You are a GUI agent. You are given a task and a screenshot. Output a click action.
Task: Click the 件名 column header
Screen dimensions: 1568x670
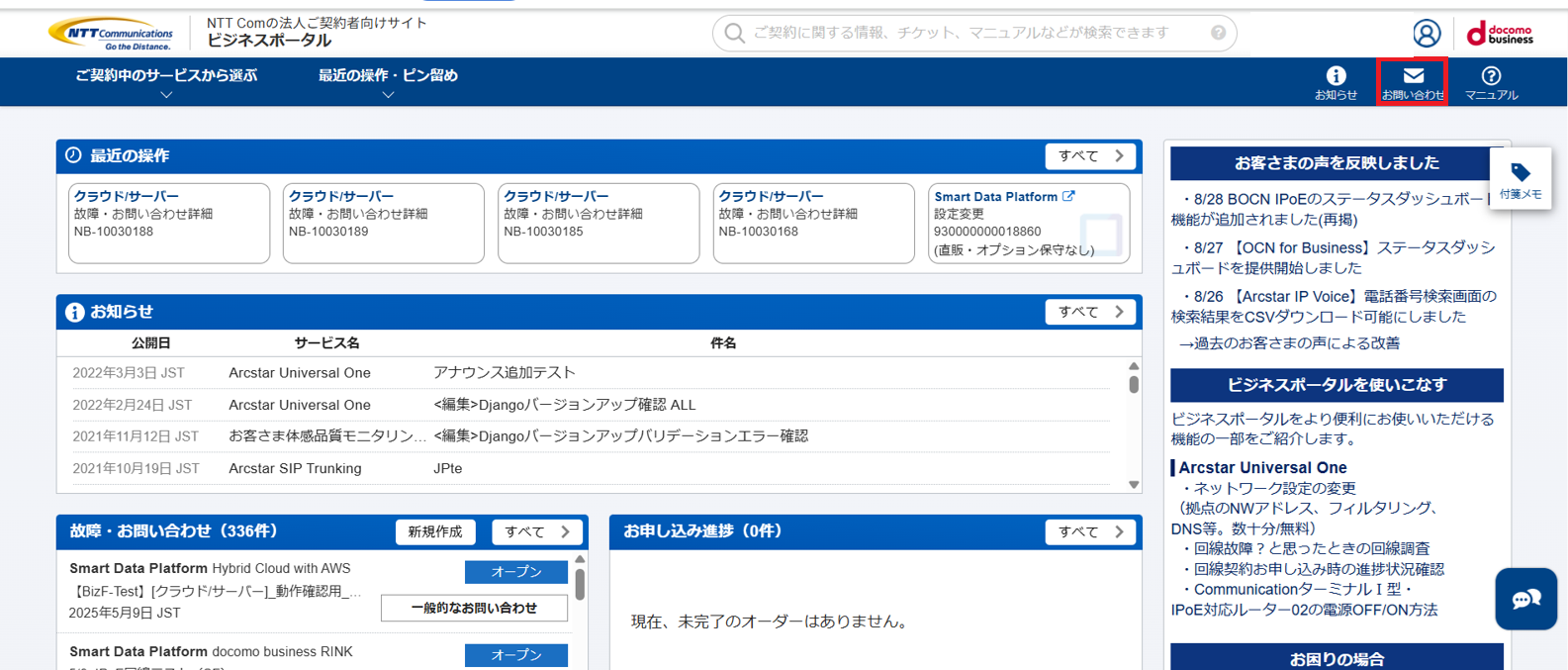click(x=723, y=342)
